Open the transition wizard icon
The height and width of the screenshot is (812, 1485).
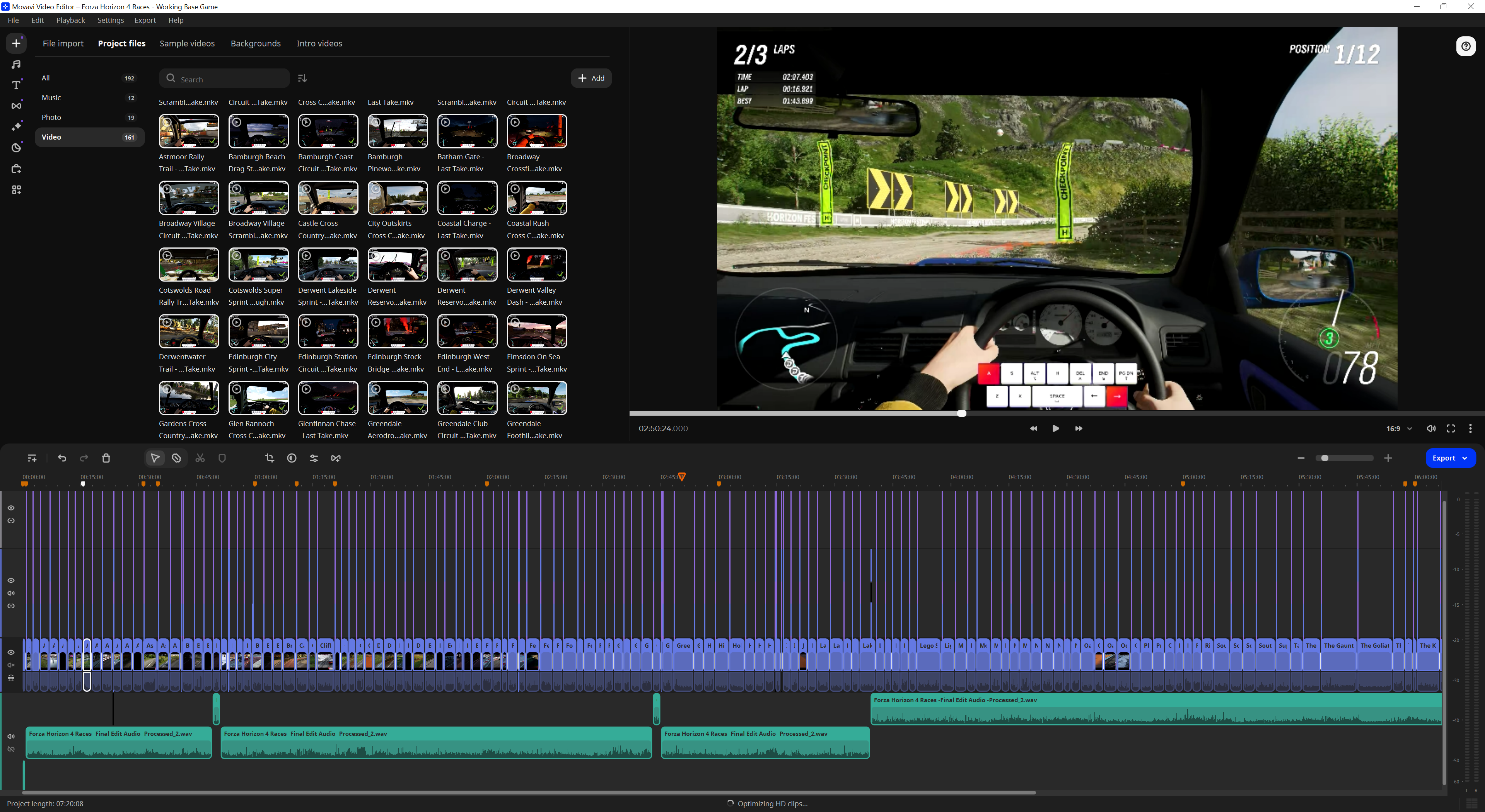click(x=336, y=458)
